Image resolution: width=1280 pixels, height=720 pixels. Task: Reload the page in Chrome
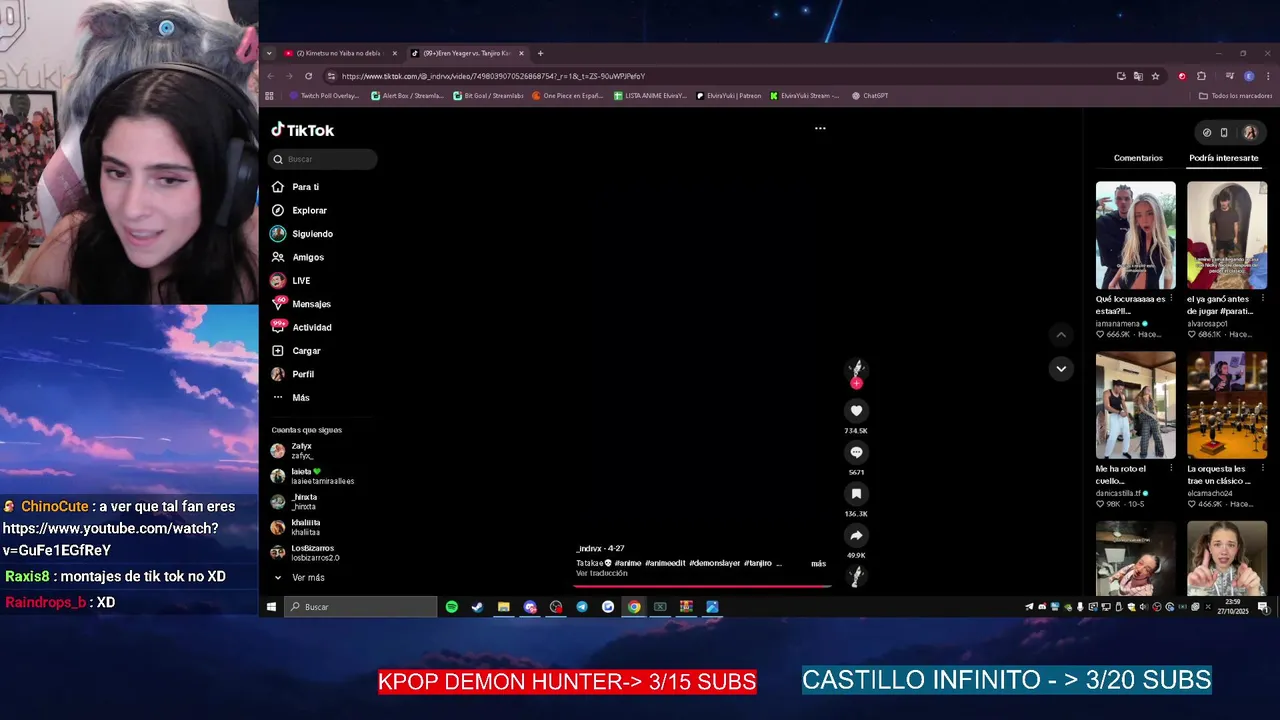click(308, 76)
